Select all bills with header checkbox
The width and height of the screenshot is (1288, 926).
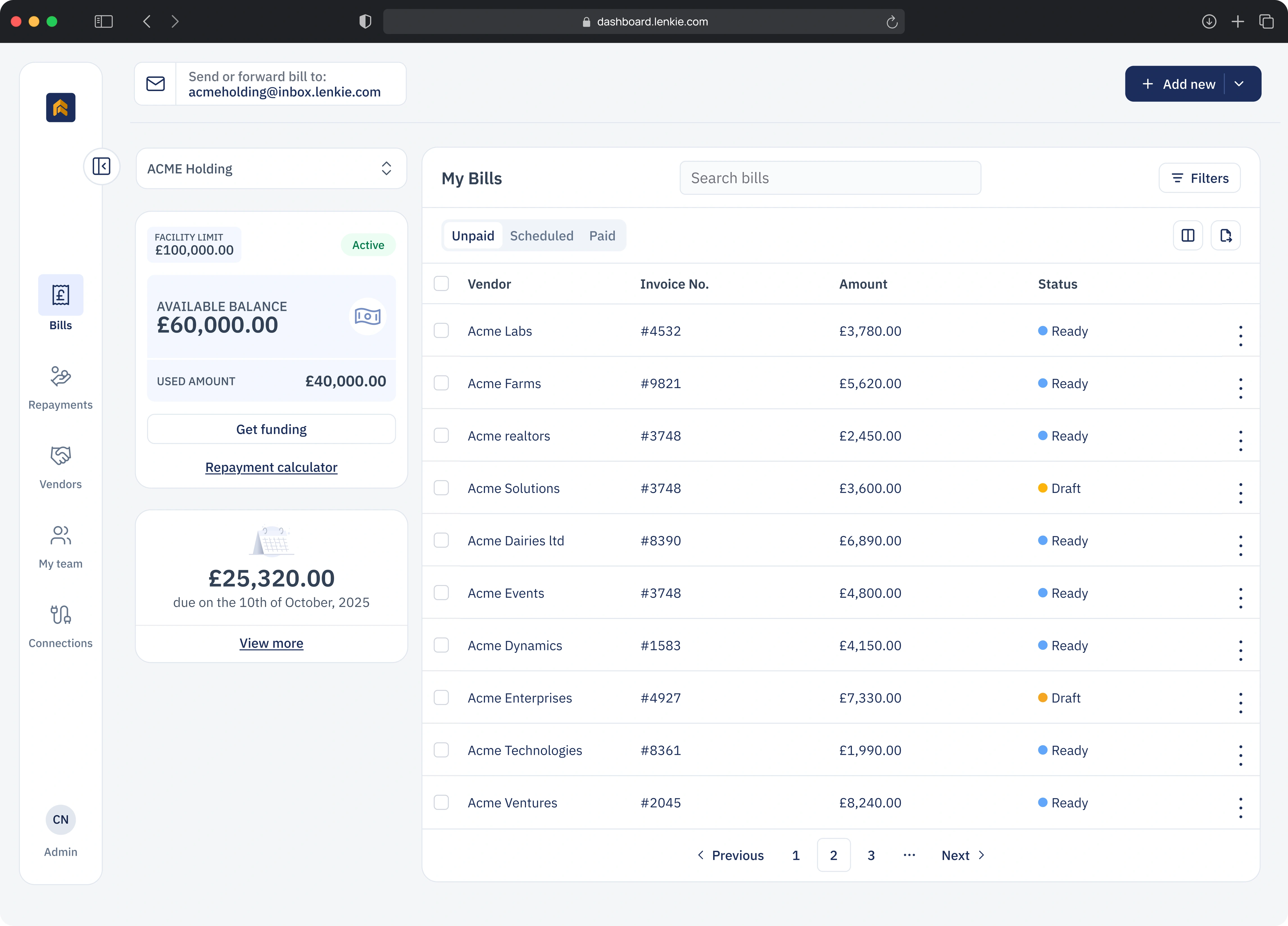[x=441, y=284]
